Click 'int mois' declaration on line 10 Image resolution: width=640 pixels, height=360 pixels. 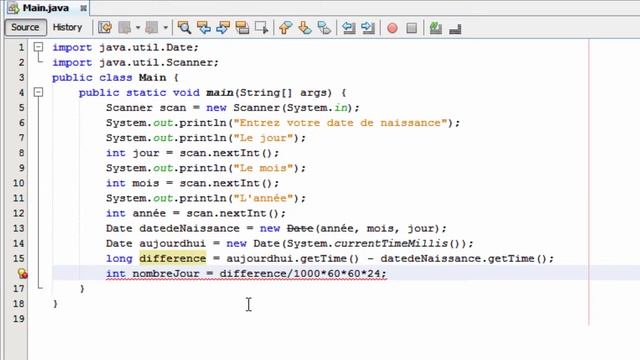133,183
